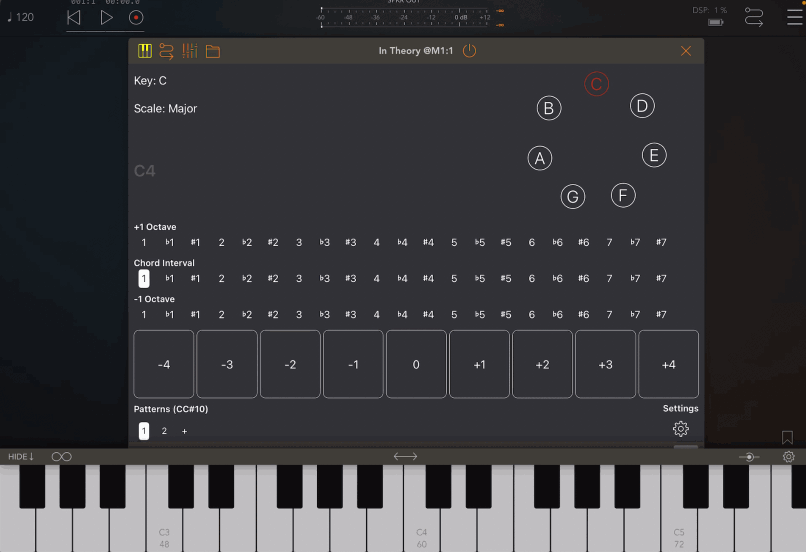The width and height of the screenshot is (806, 552).
Task: Select note A in the scale circle
Action: (x=540, y=158)
